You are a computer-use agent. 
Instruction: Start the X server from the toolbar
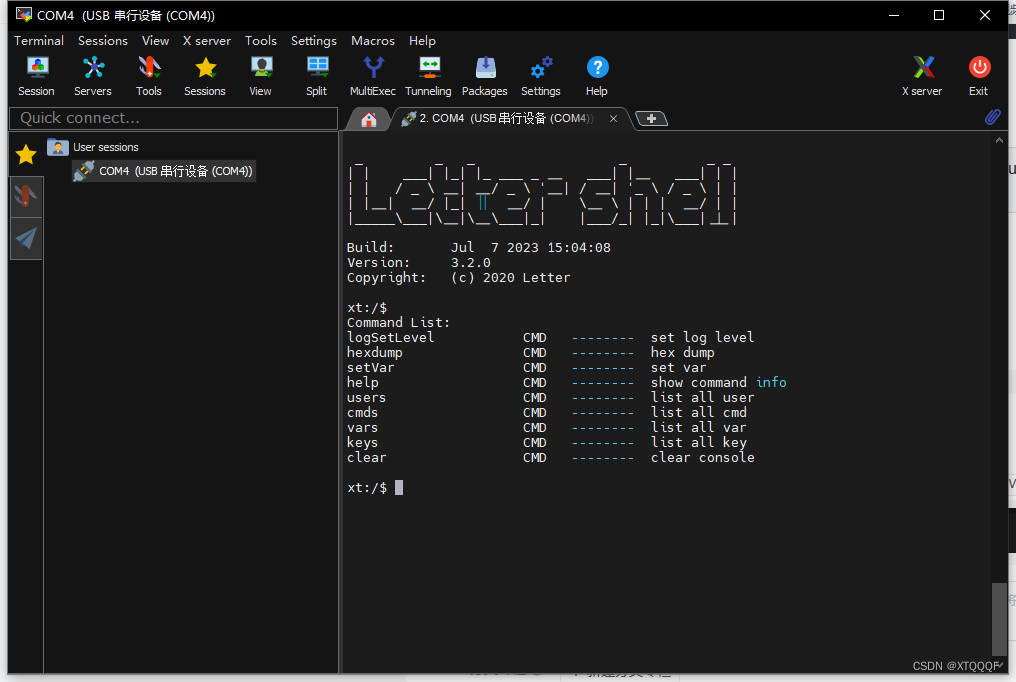[921, 68]
